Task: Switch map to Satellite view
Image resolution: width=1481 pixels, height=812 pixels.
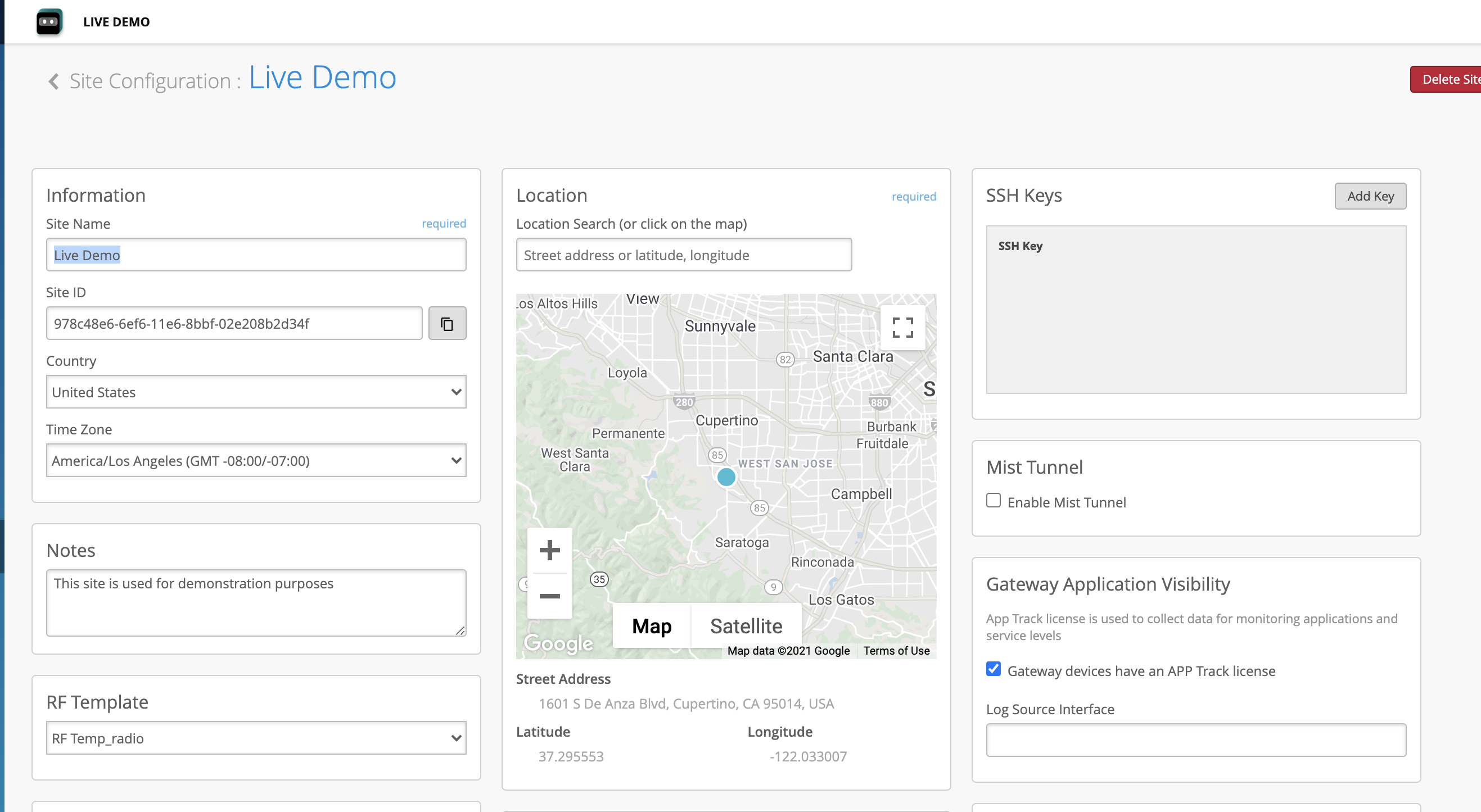Action: click(x=746, y=626)
